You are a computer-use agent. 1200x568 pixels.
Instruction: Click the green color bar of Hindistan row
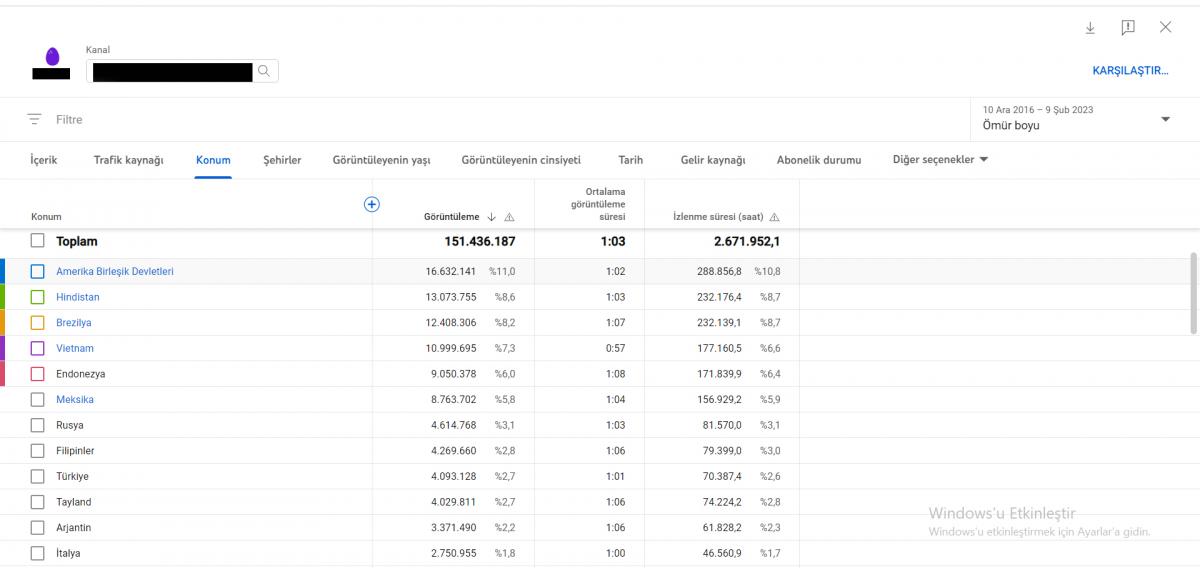click(3, 297)
